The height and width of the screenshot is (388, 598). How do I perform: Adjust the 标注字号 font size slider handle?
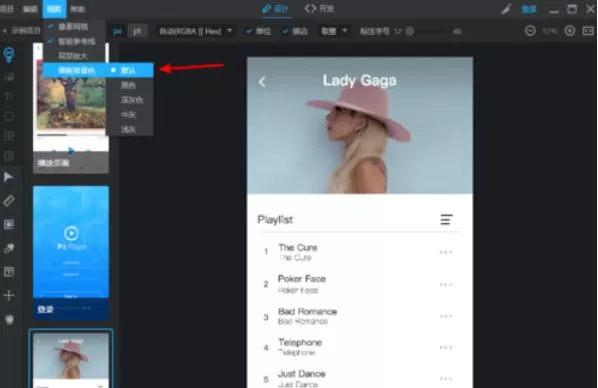click(410, 31)
